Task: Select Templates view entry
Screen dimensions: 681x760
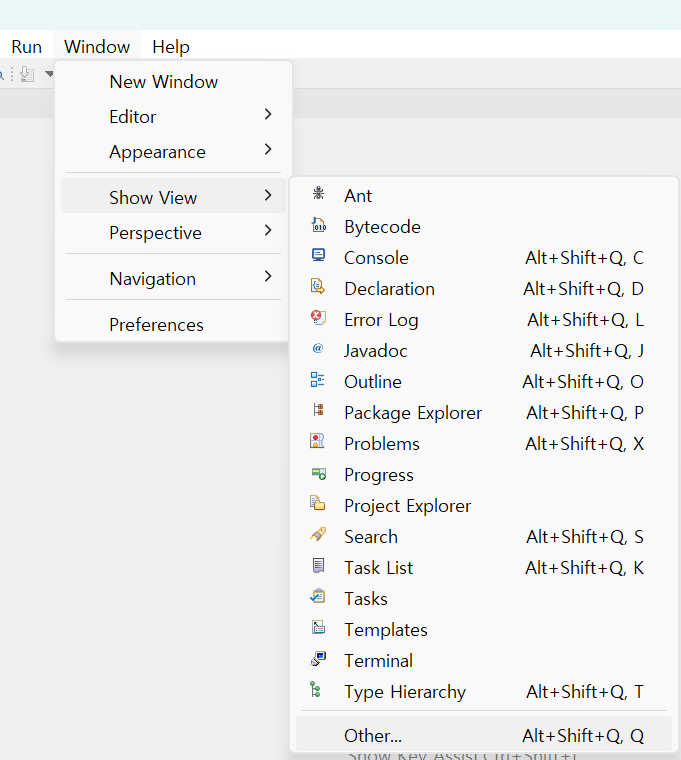Action: click(484, 630)
